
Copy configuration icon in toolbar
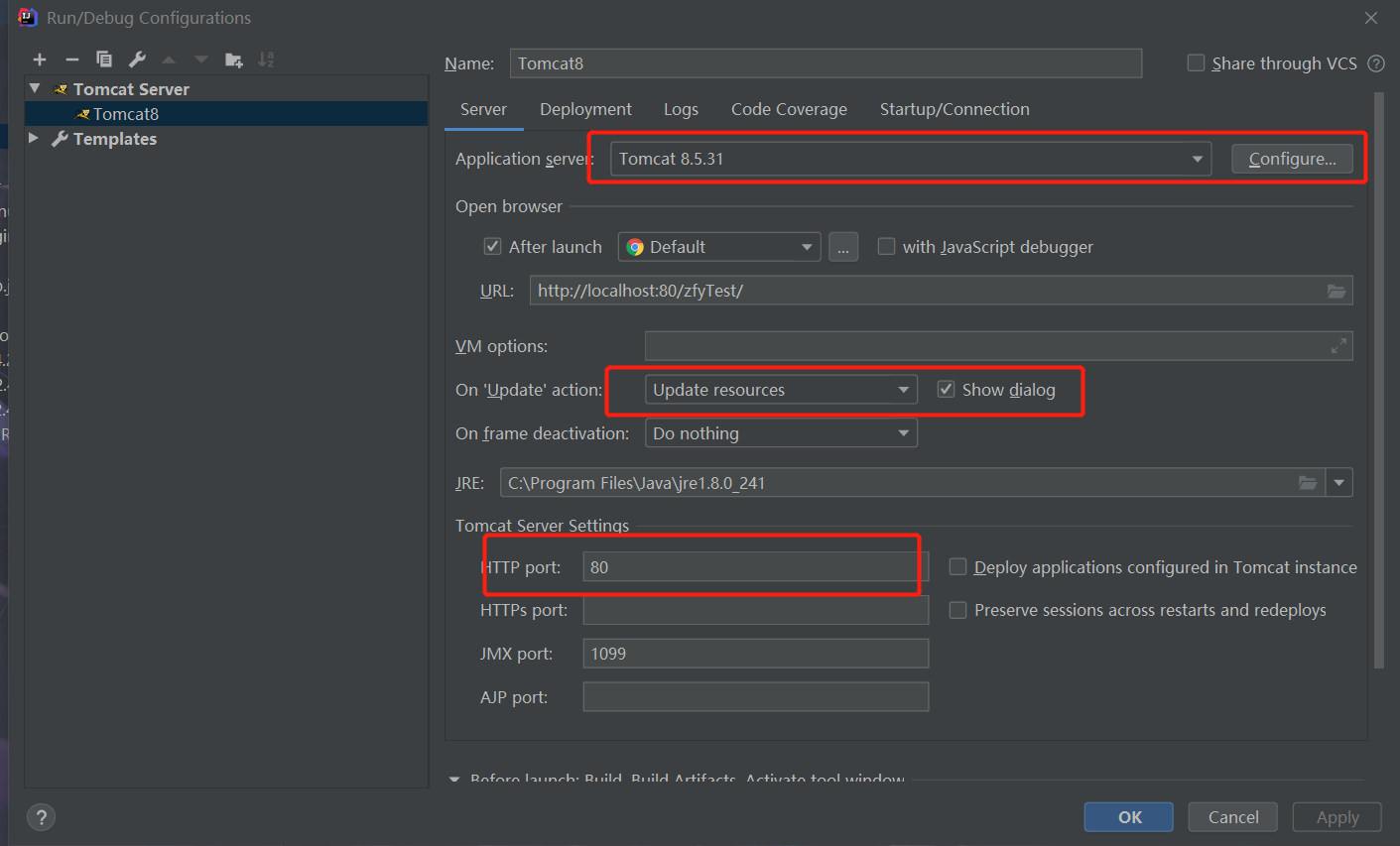pos(104,60)
